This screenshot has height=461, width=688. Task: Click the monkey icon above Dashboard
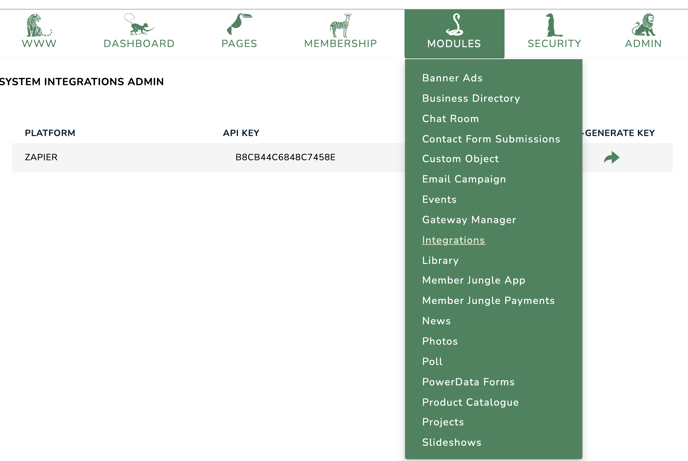point(139,24)
